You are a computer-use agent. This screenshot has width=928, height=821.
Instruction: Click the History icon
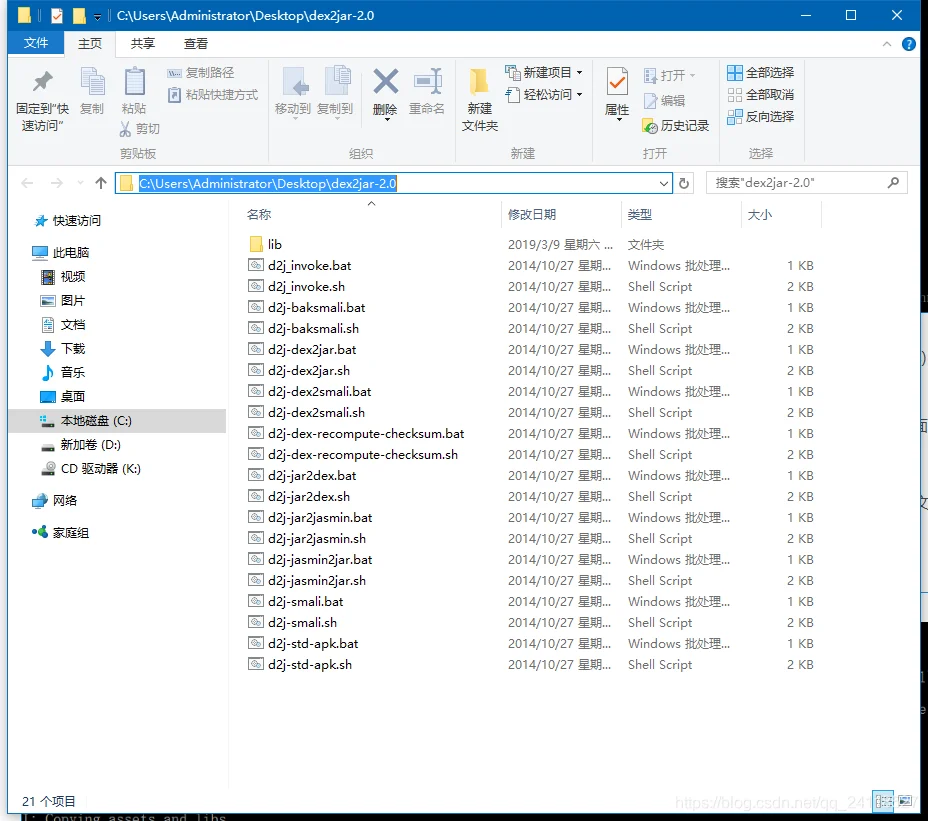point(650,125)
